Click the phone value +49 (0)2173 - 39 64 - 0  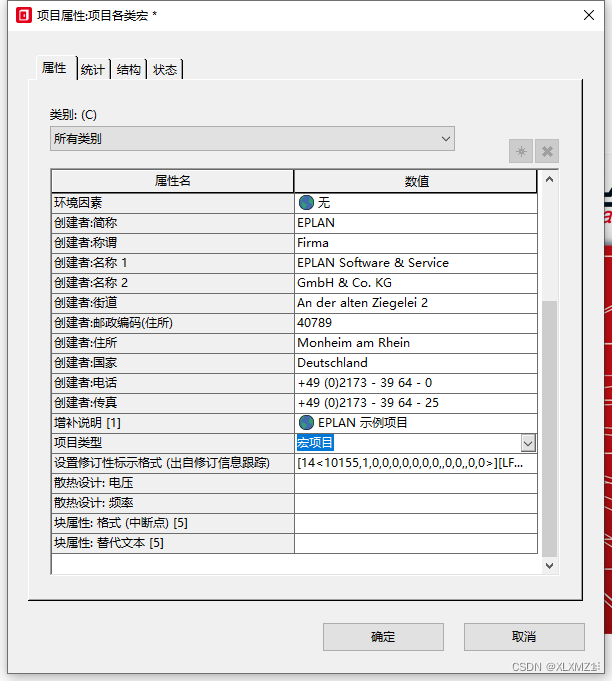click(x=416, y=383)
